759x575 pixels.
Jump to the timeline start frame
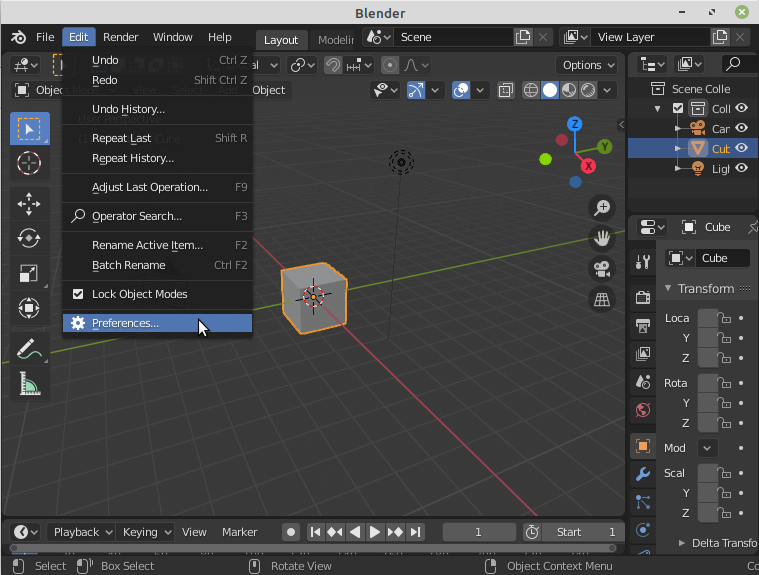315,532
